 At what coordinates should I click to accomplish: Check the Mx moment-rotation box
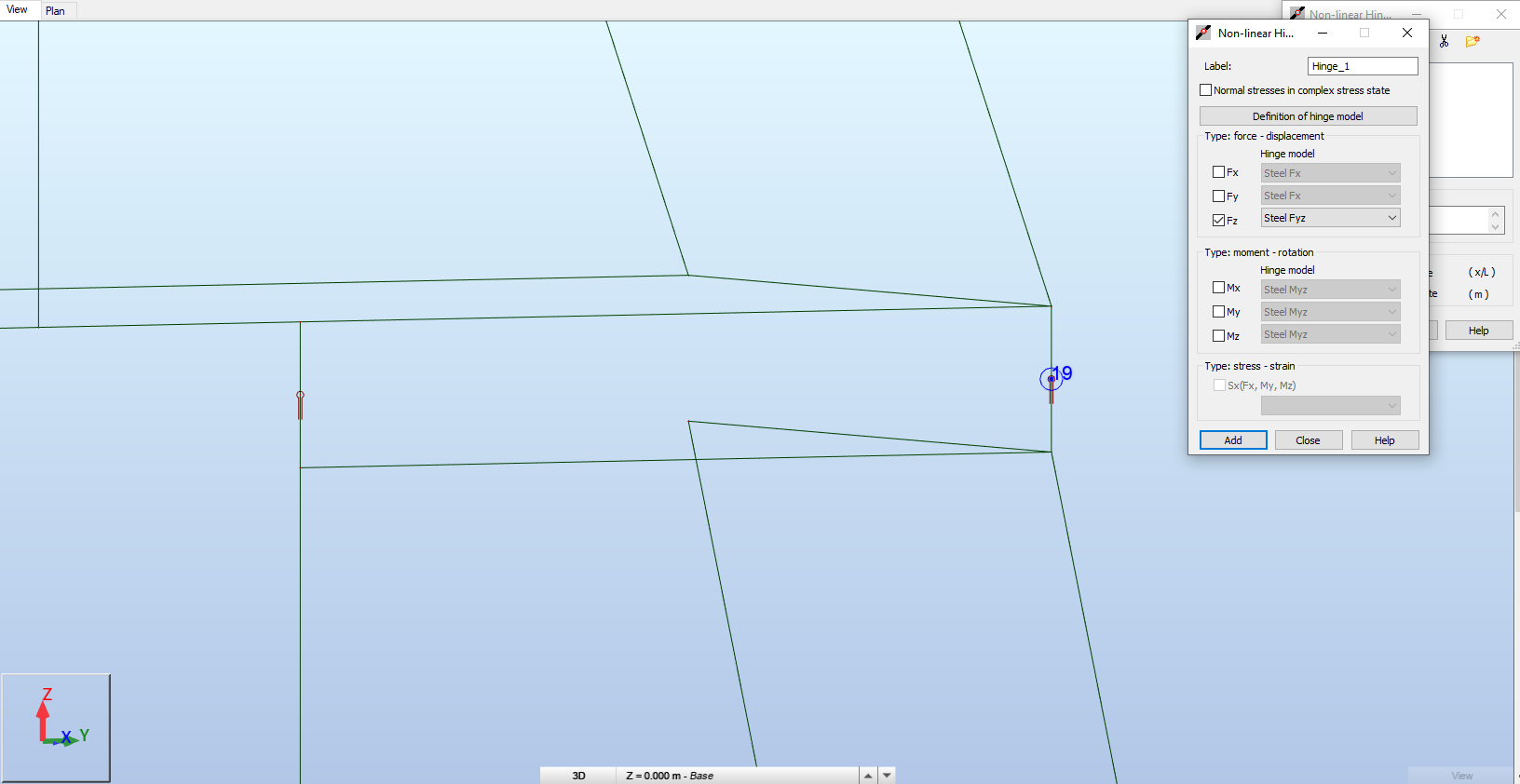1218,288
